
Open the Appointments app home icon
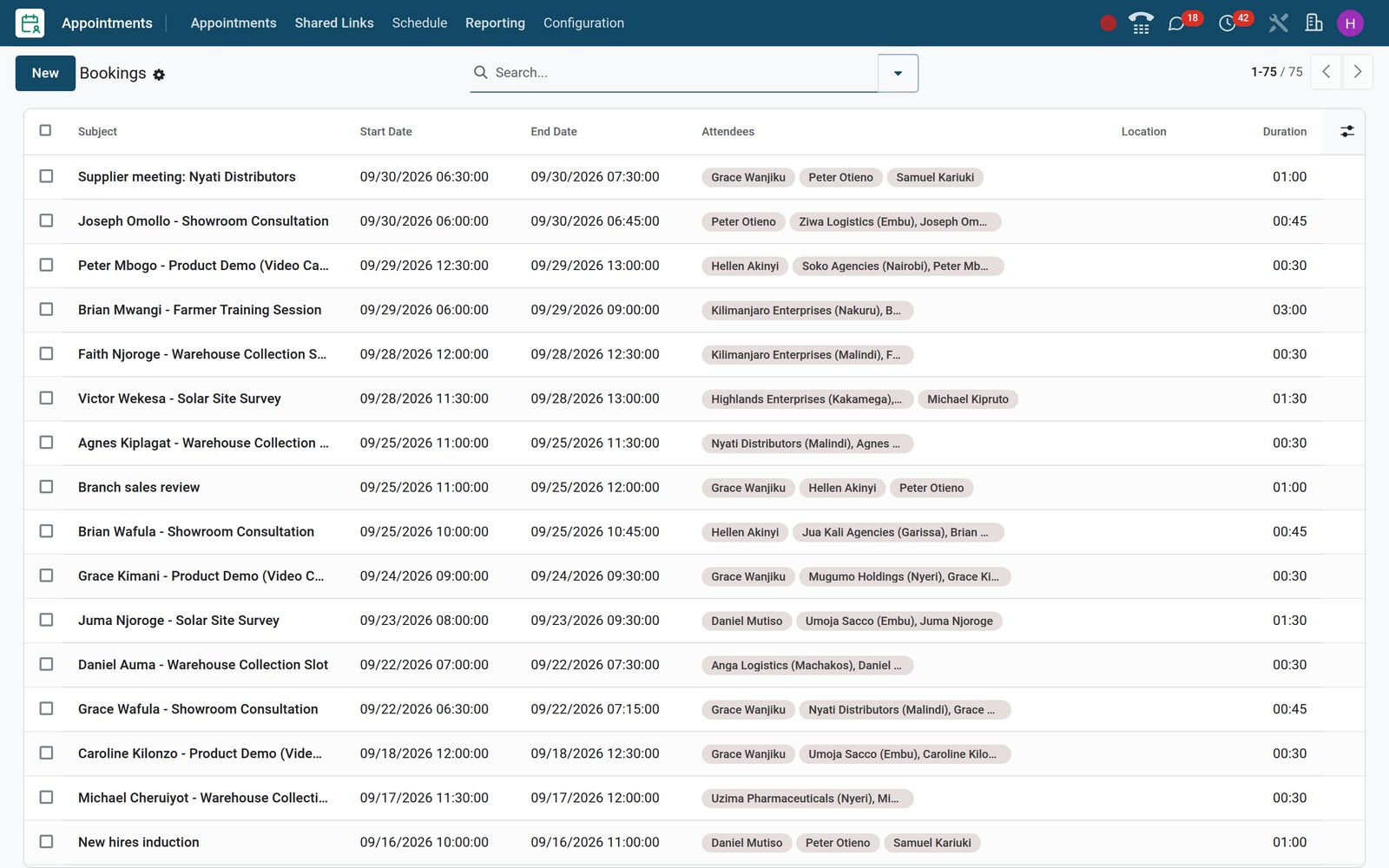pyautogui.click(x=30, y=23)
